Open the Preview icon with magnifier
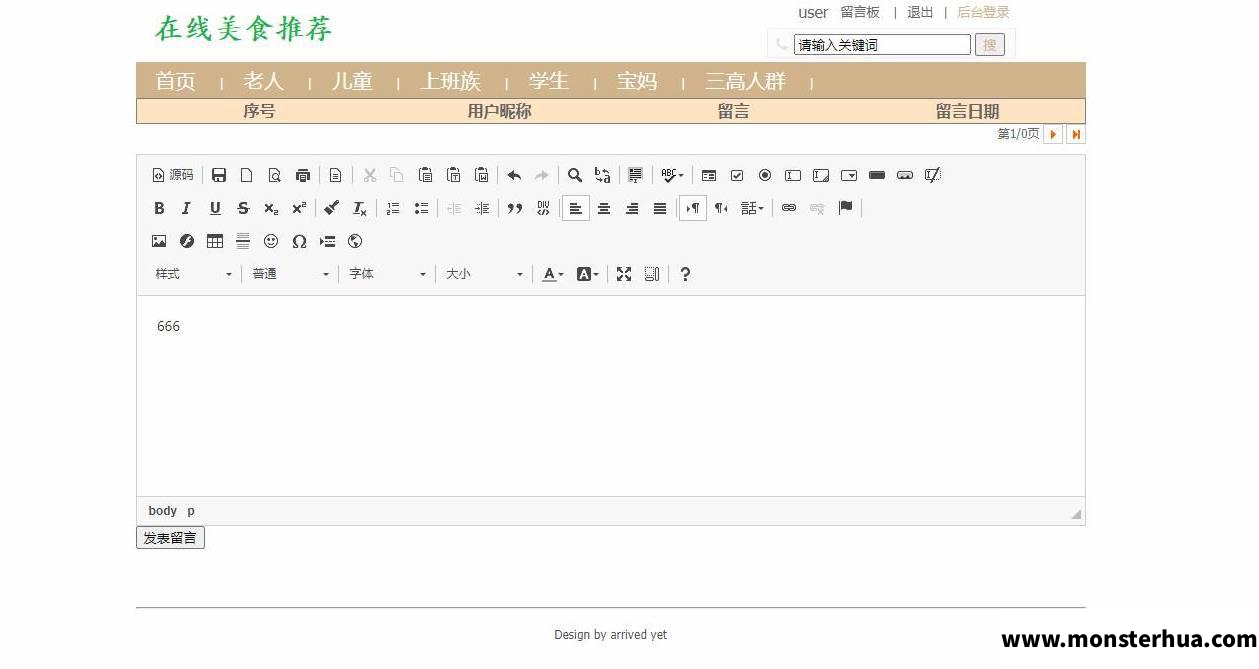The width and height of the screenshot is (1259, 669). coord(275,175)
